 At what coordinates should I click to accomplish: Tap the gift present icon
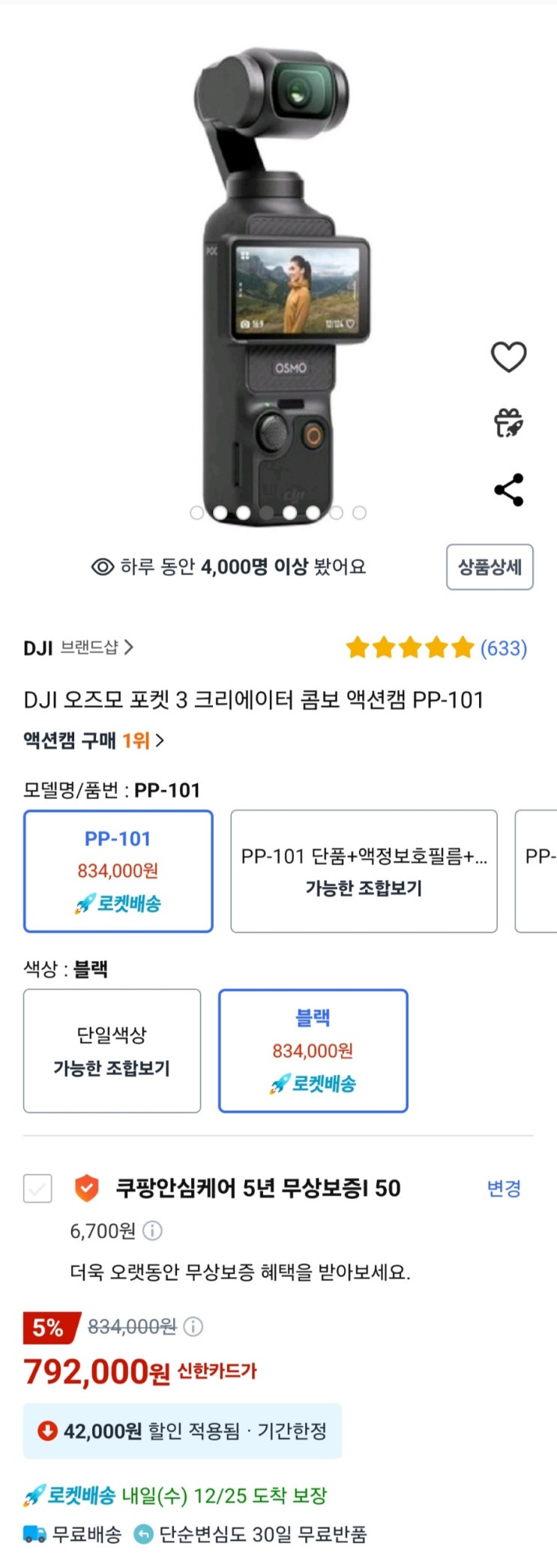point(508,423)
